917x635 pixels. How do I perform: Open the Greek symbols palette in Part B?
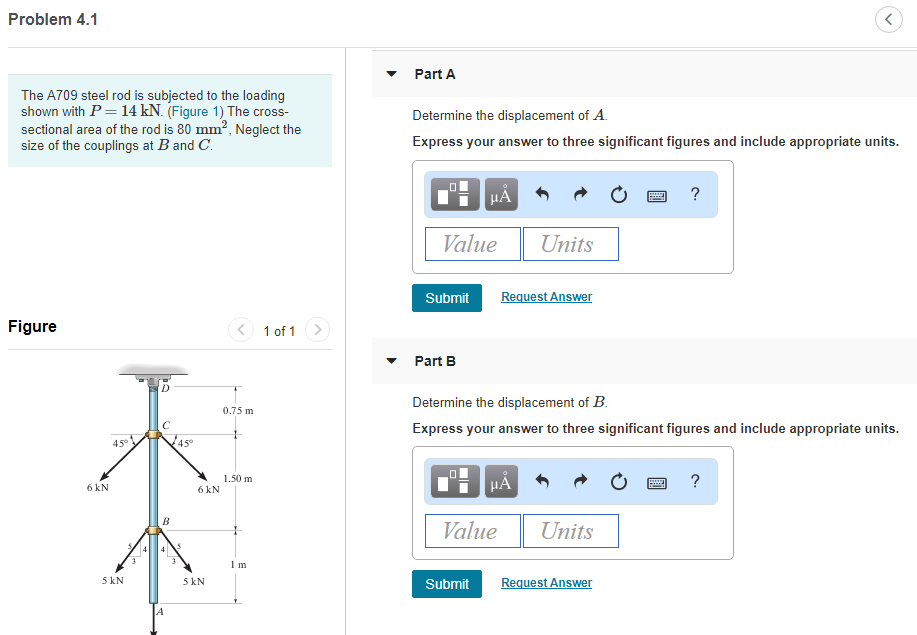pos(501,482)
